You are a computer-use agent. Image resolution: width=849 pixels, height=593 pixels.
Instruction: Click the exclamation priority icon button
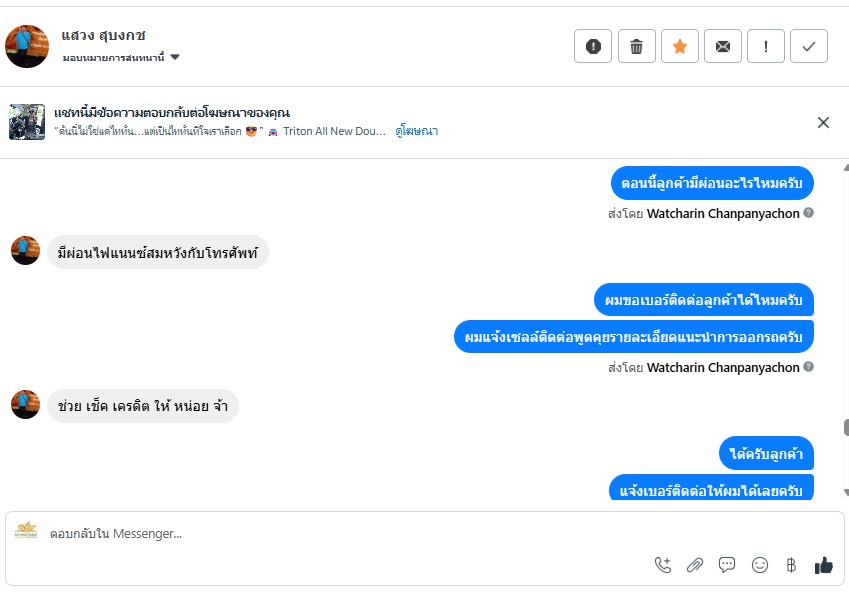766,46
